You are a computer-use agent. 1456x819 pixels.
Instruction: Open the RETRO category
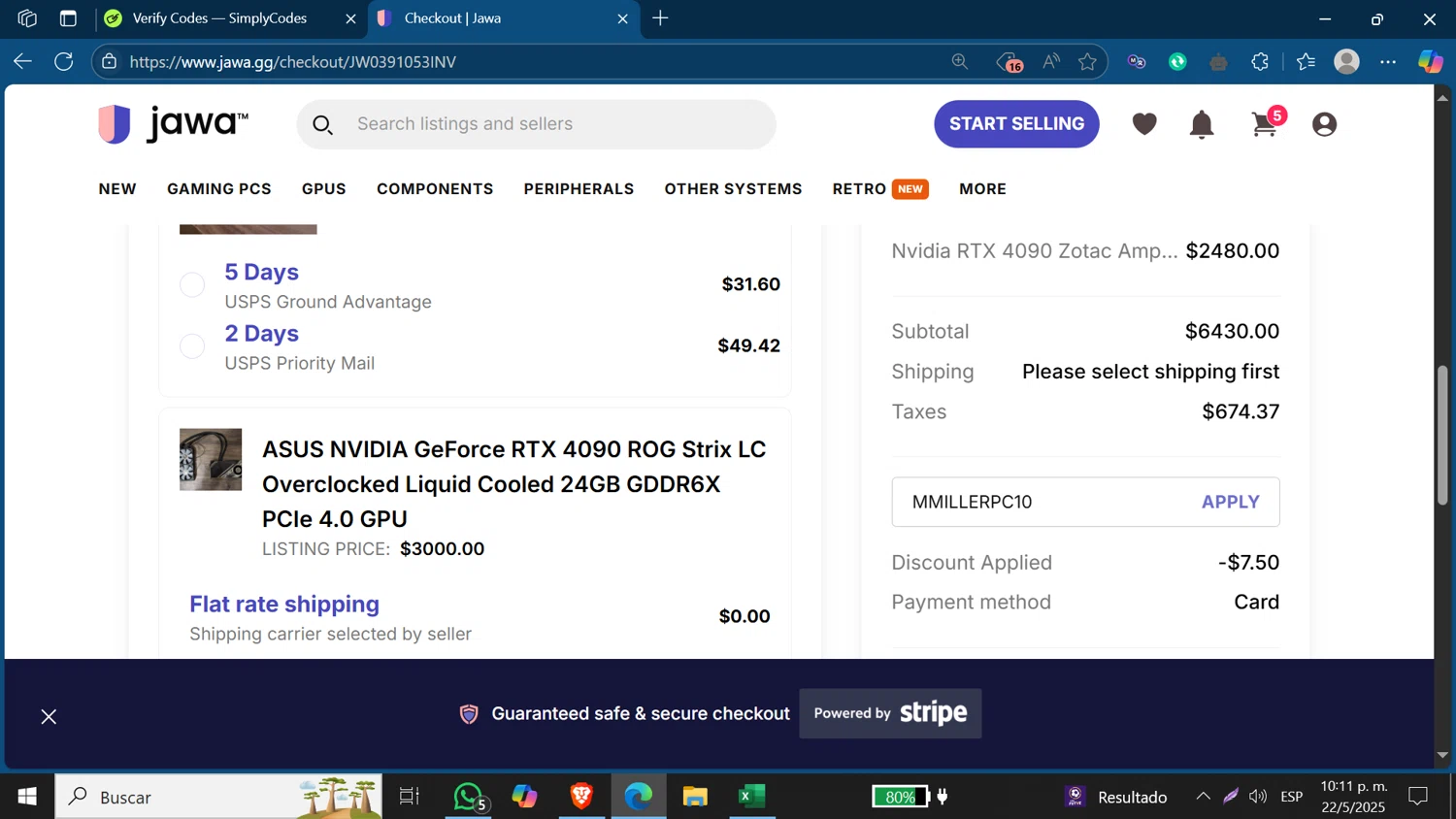point(859,189)
